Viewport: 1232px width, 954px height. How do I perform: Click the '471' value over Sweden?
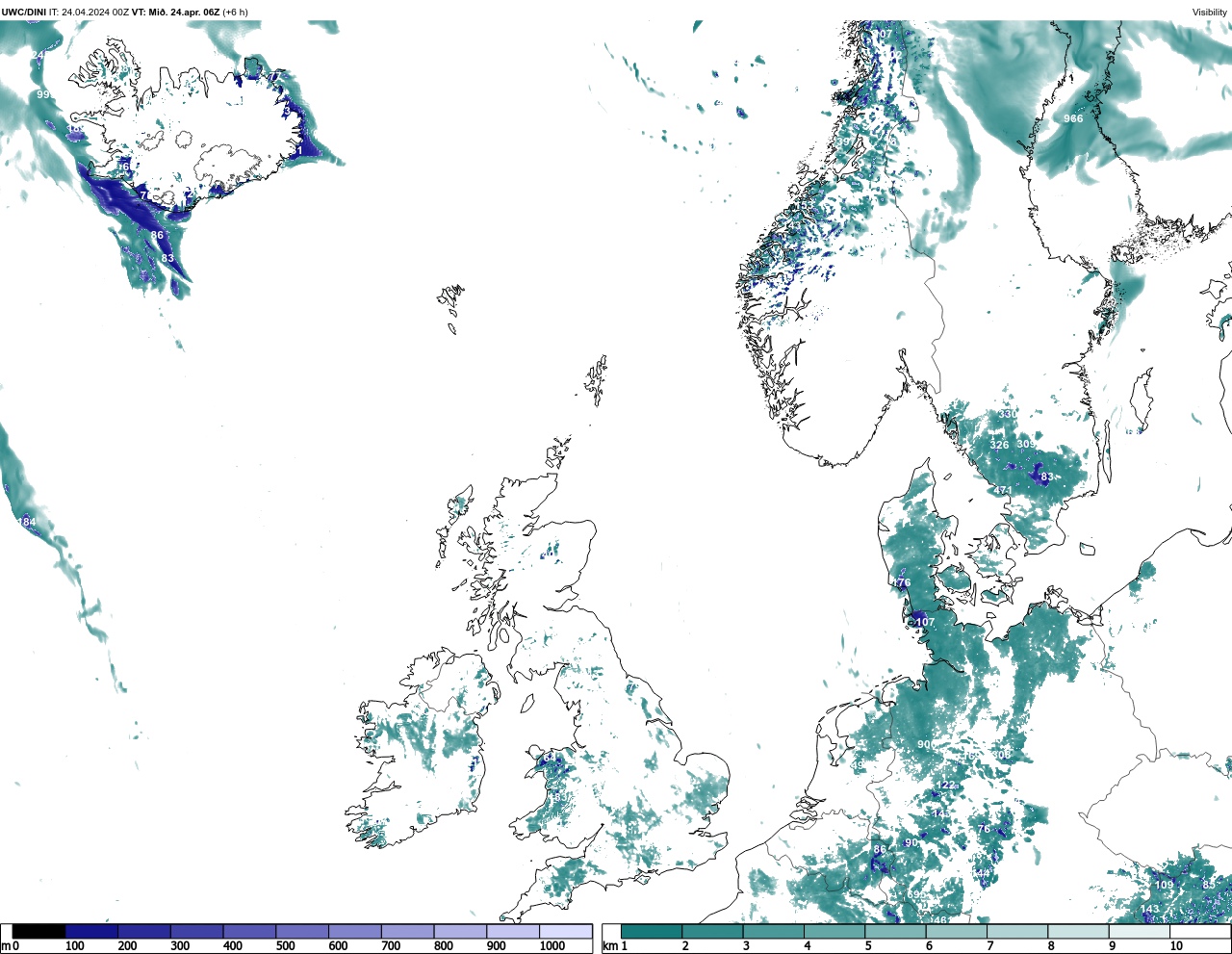(1003, 490)
